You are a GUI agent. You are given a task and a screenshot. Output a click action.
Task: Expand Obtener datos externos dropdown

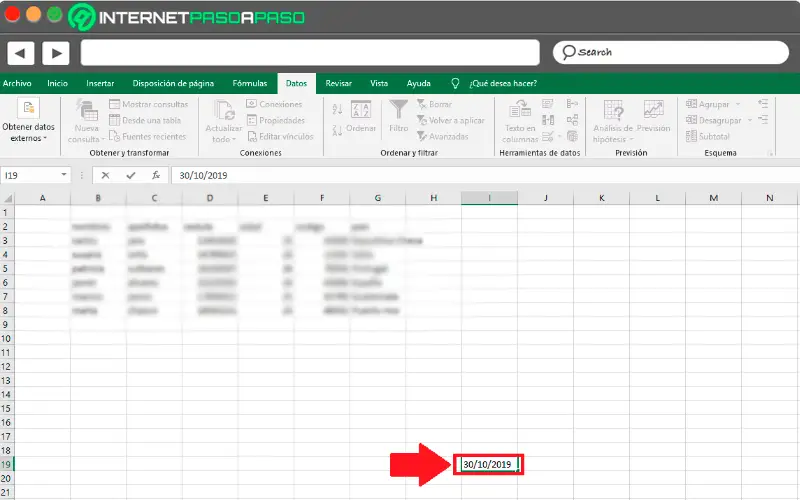pos(28,120)
